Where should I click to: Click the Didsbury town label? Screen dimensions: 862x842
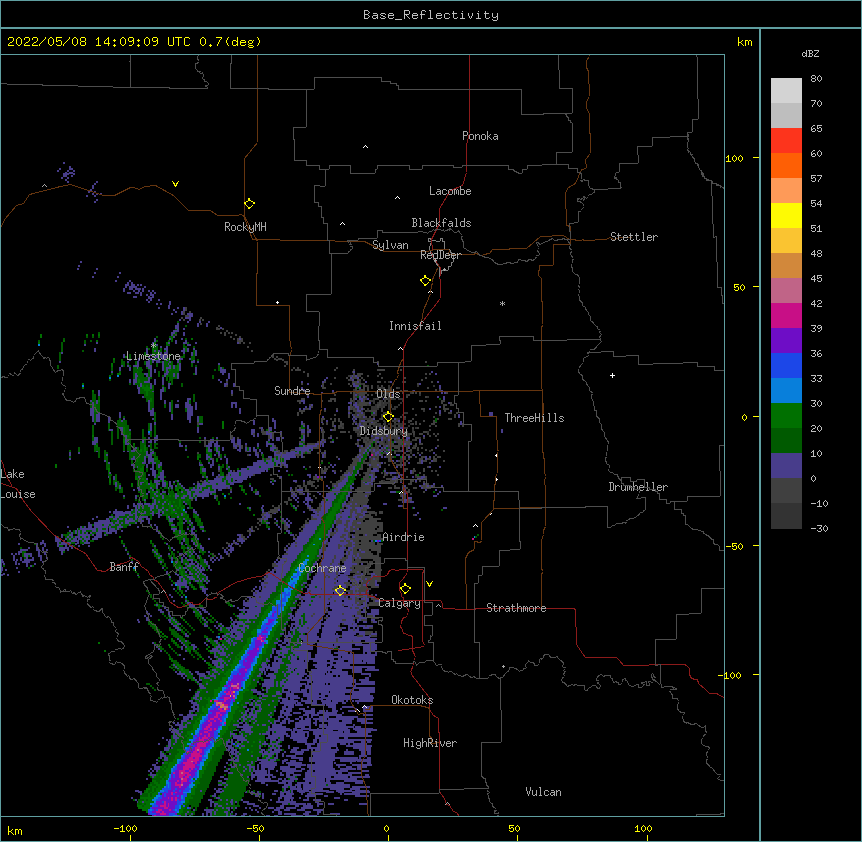[383, 431]
